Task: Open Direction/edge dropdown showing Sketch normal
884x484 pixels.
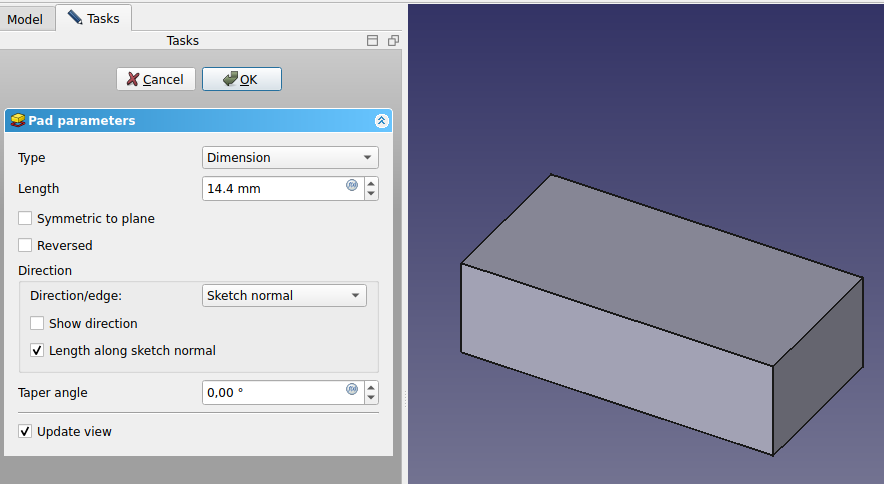Action: pyautogui.click(x=284, y=296)
